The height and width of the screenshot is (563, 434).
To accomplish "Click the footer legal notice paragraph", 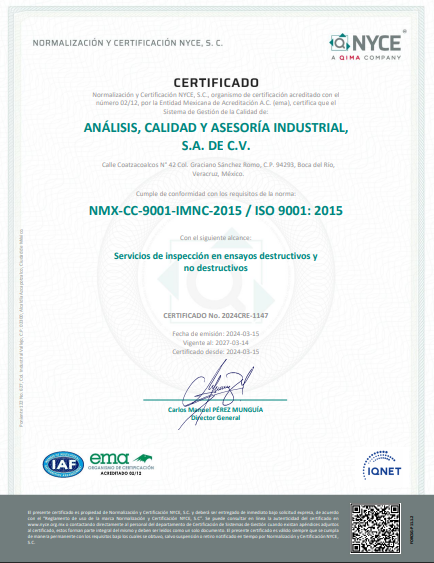I will pyautogui.click(x=183, y=527).
